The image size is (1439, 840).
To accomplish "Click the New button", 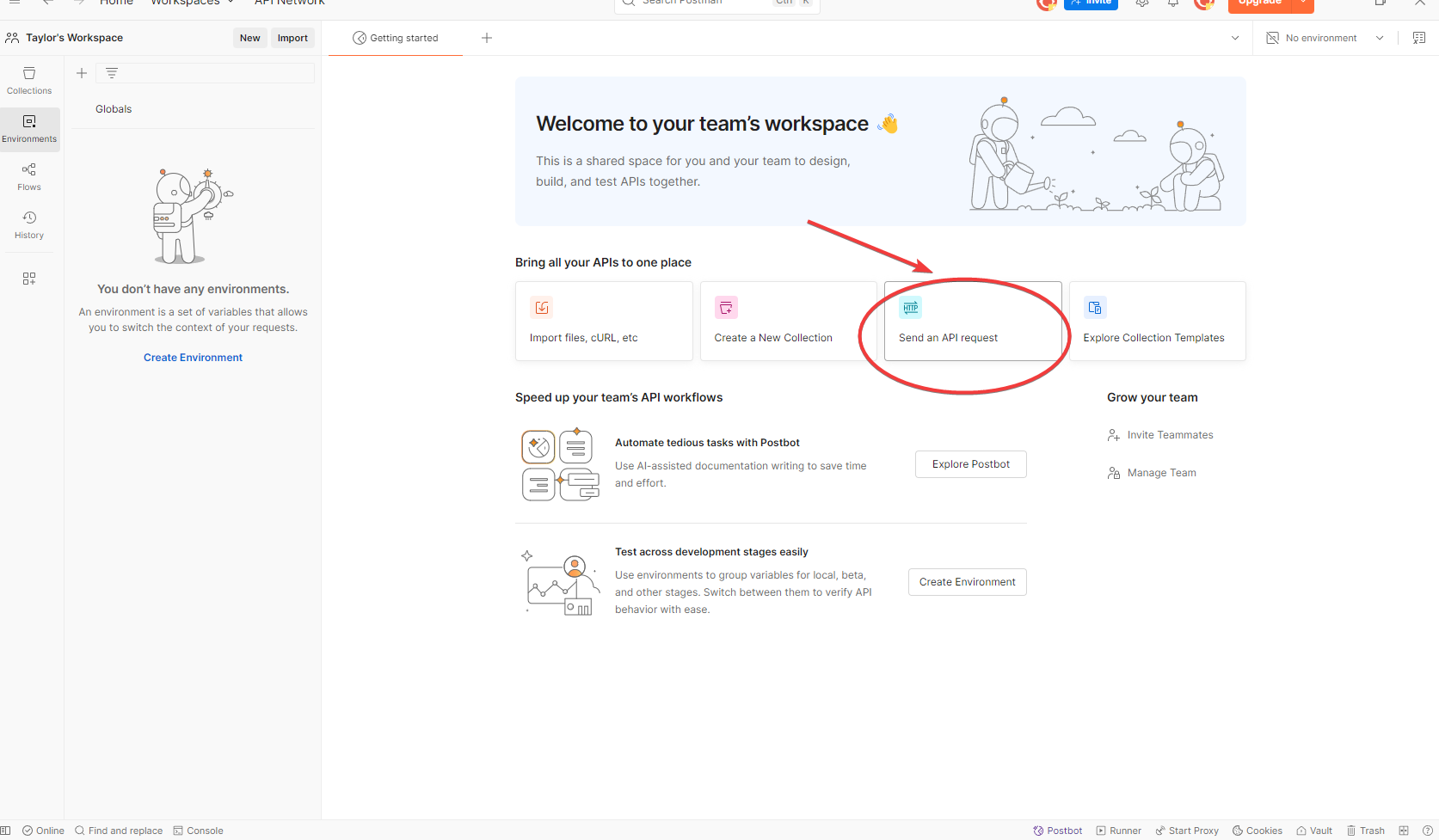I will click(x=250, y=38).
